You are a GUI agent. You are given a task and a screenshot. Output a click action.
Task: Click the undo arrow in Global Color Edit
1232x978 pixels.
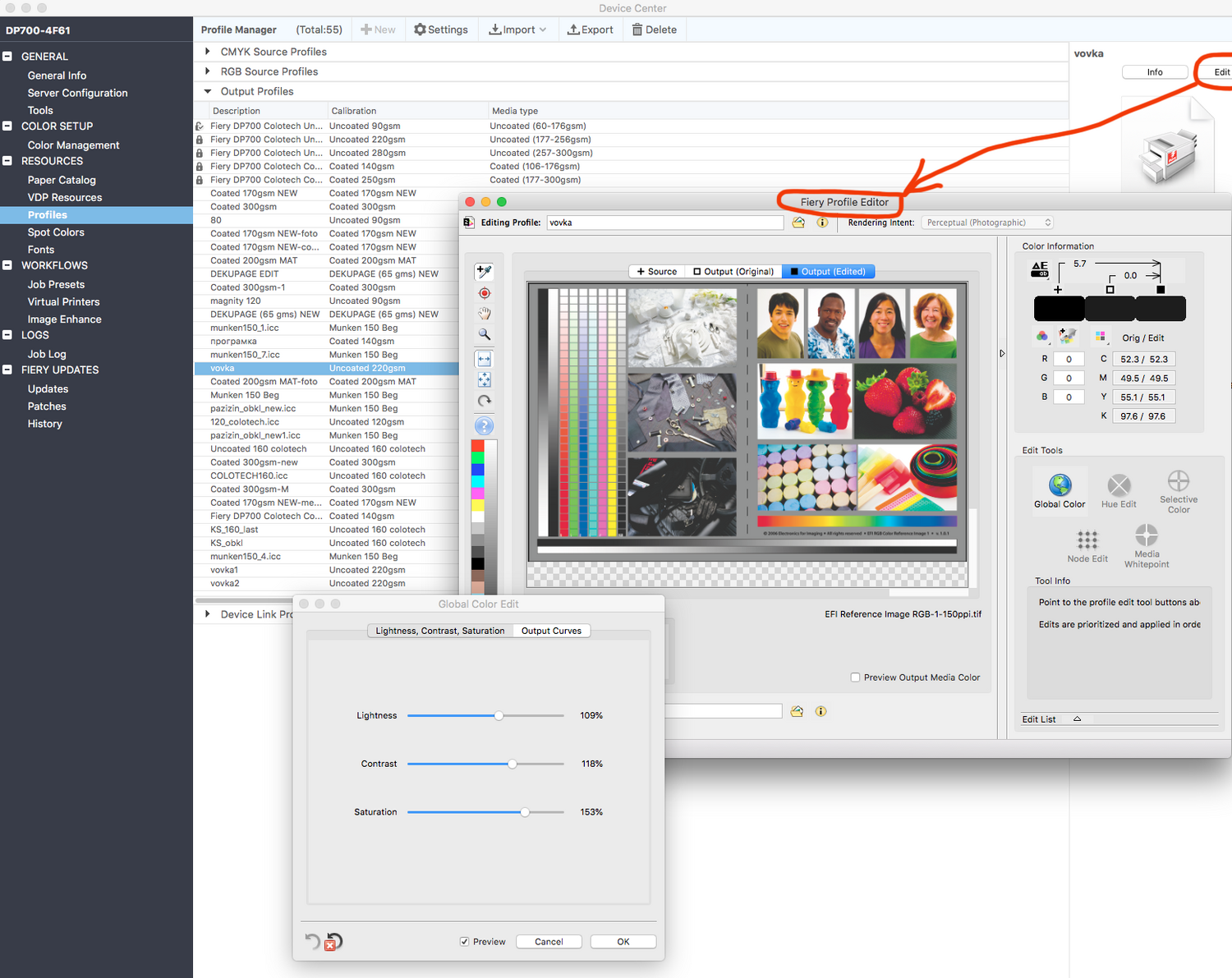(312, 941)
